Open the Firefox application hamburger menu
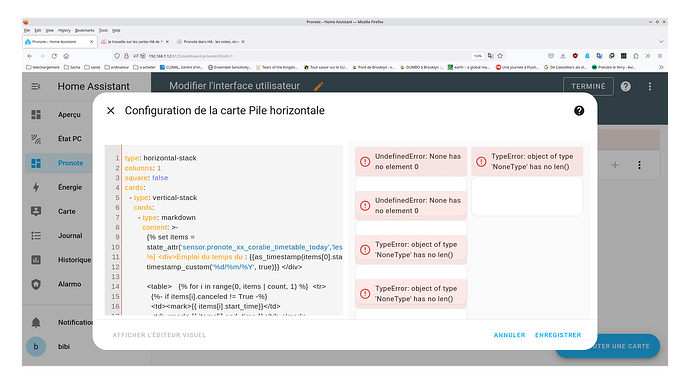690x392 pixels. pos(660,56)
